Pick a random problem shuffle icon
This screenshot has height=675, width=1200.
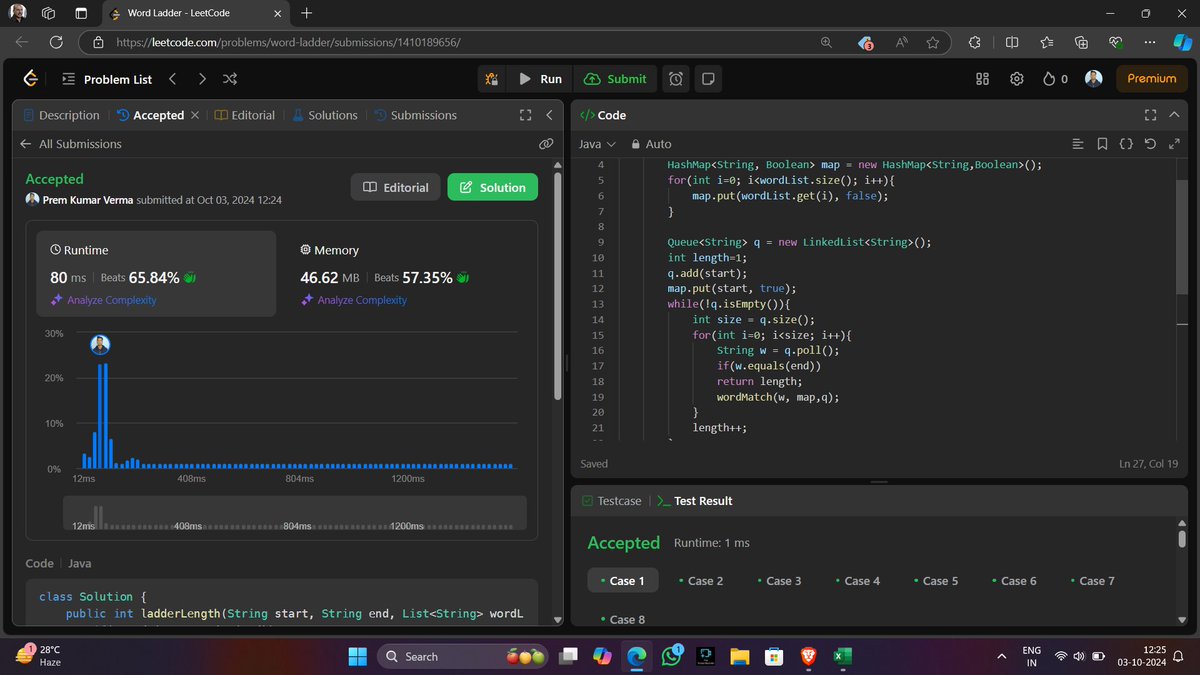(x=230, y=79)
